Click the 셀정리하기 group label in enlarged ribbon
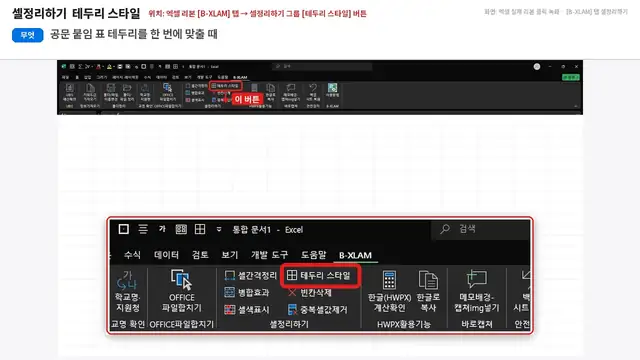The width and height of the screenshot is (640, 360). [289, 324]
